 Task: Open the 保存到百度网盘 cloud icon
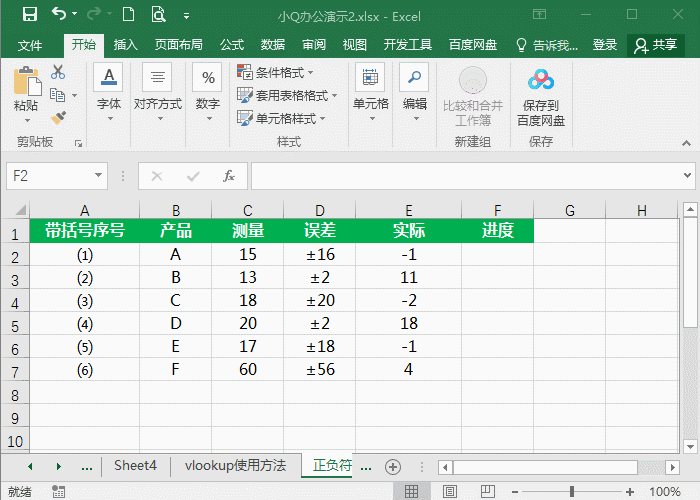[541, 80]
